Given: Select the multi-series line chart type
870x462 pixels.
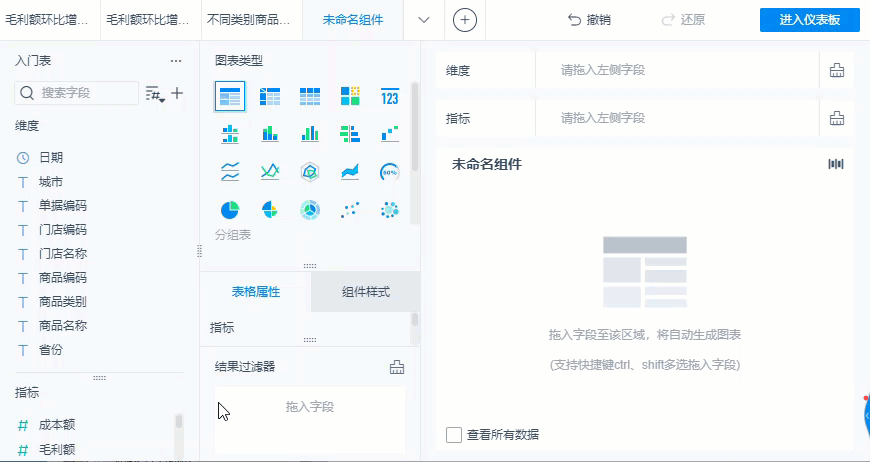Looking at the screenshot, I should (270, 172).
